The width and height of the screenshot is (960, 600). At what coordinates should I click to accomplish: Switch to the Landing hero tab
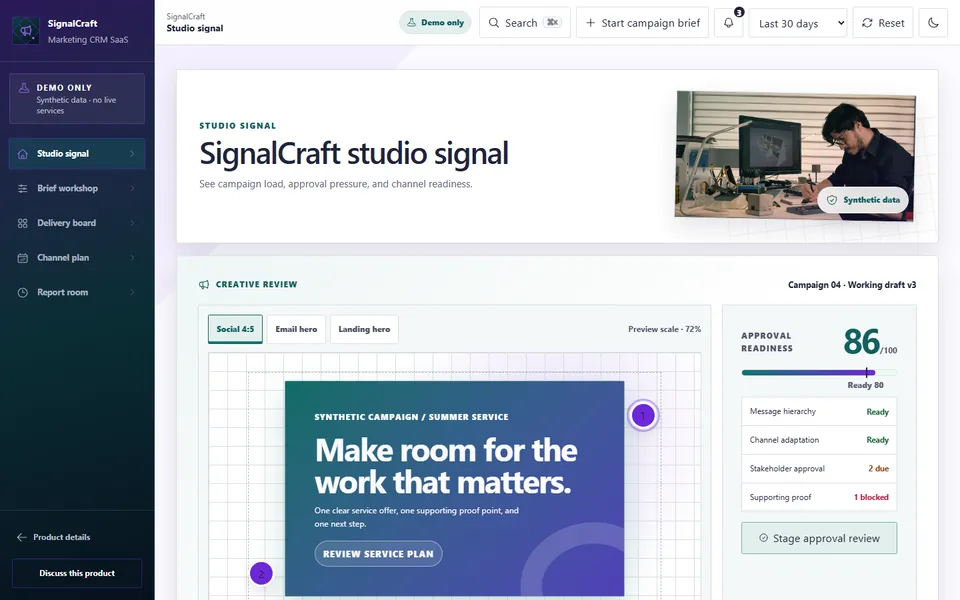(364, 329)
